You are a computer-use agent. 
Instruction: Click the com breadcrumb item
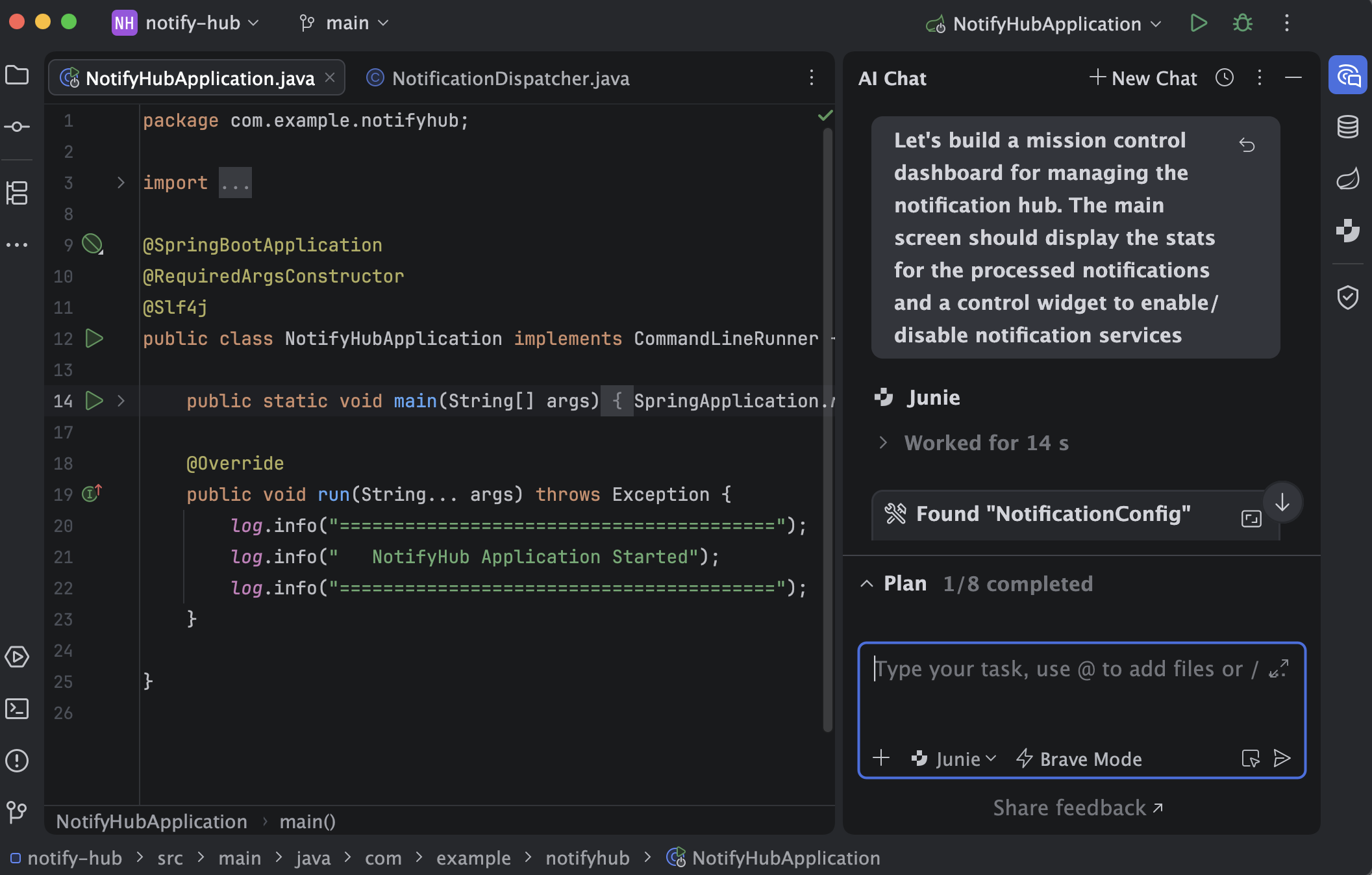[383, 858]
